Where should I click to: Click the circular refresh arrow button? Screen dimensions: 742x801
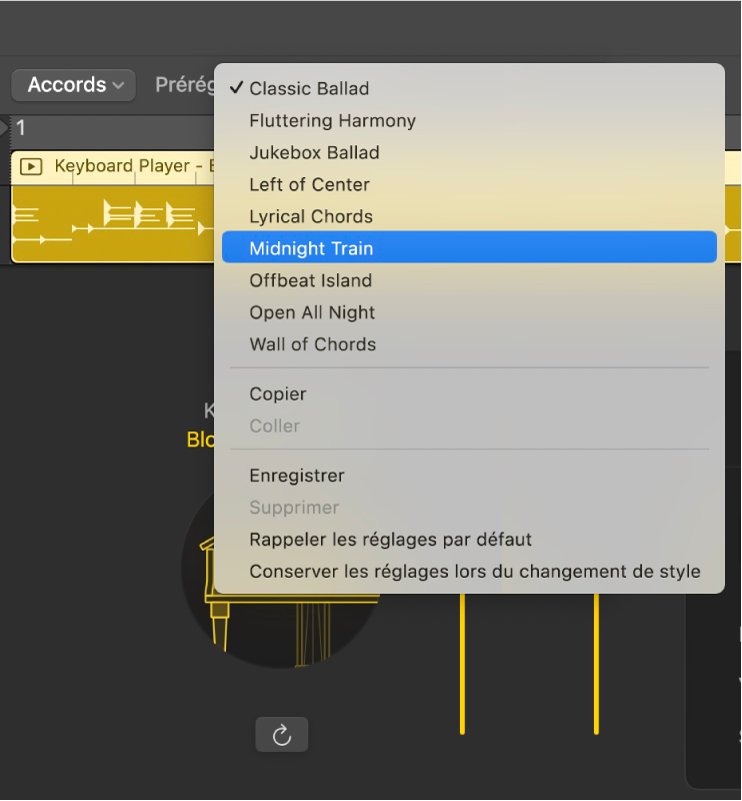coord(281,735)
